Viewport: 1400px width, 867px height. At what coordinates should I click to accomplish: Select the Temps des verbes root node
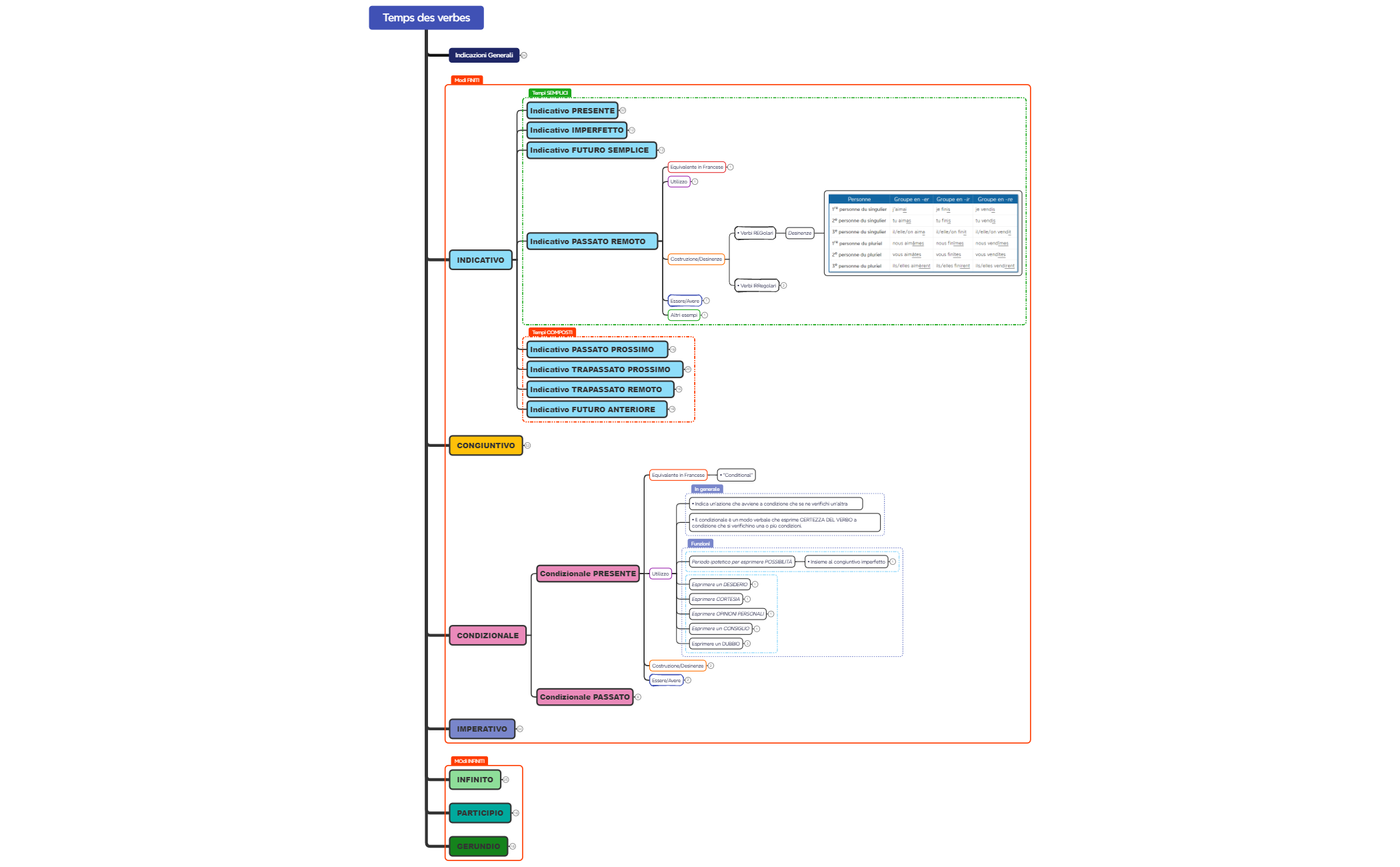pos(426,18)
